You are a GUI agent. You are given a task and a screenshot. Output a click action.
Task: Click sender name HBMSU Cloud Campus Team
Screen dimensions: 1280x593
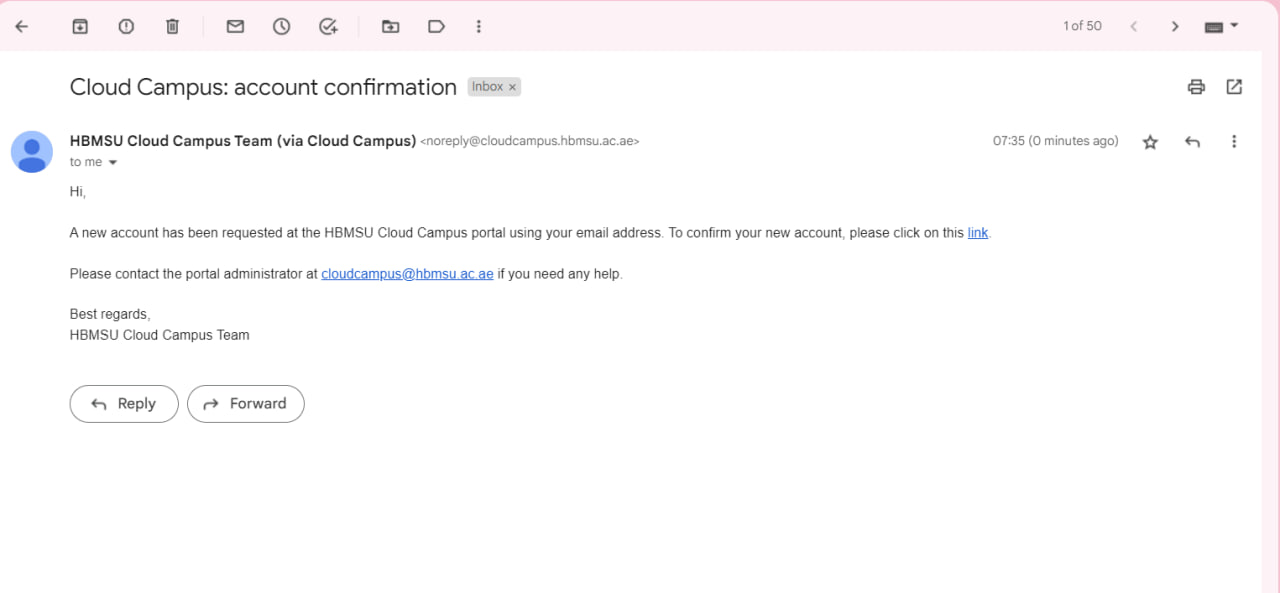pos(243,141)
